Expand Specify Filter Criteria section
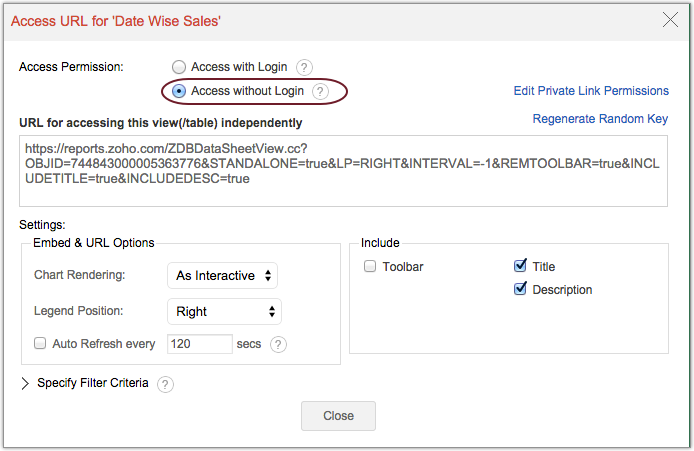 [x=25, y=383]
